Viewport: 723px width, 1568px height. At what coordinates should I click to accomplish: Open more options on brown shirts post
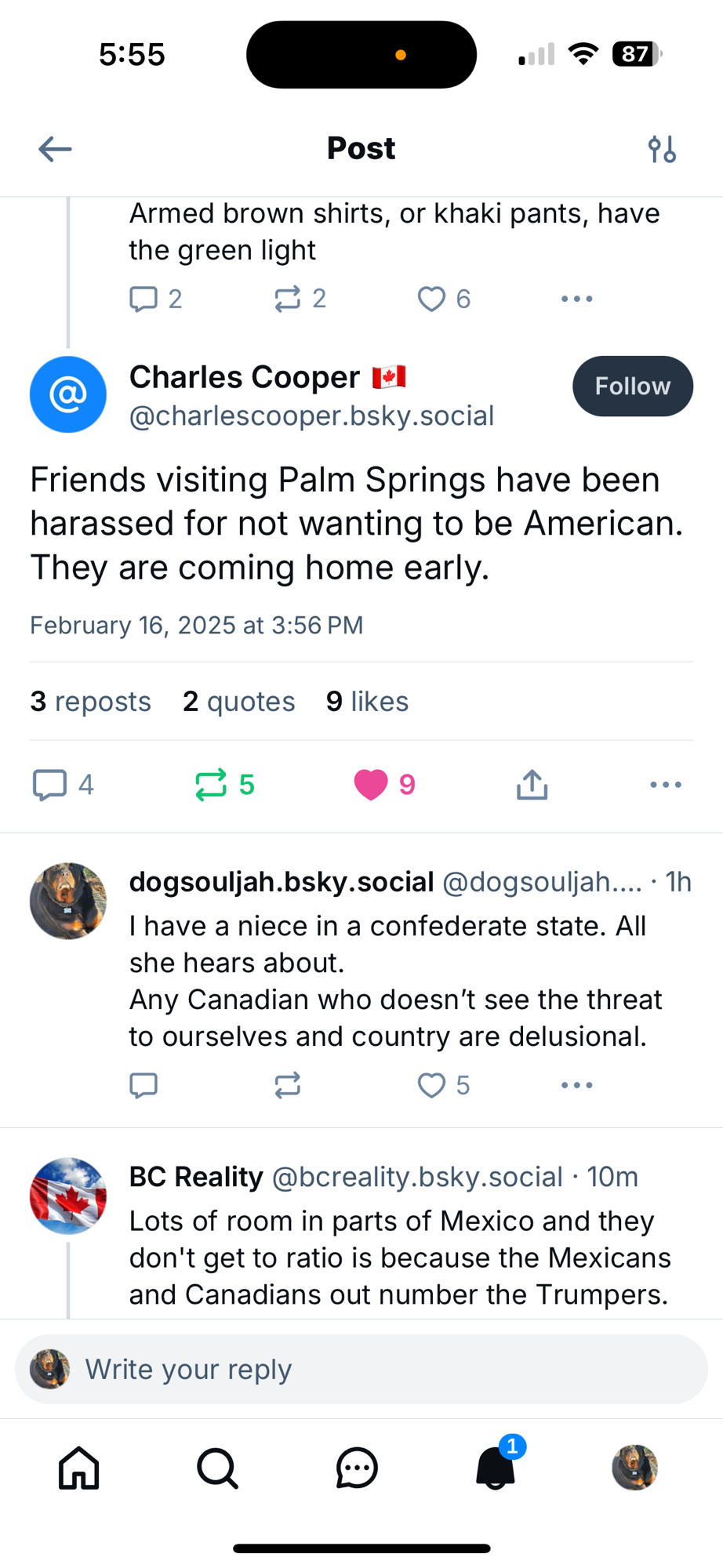576,299
